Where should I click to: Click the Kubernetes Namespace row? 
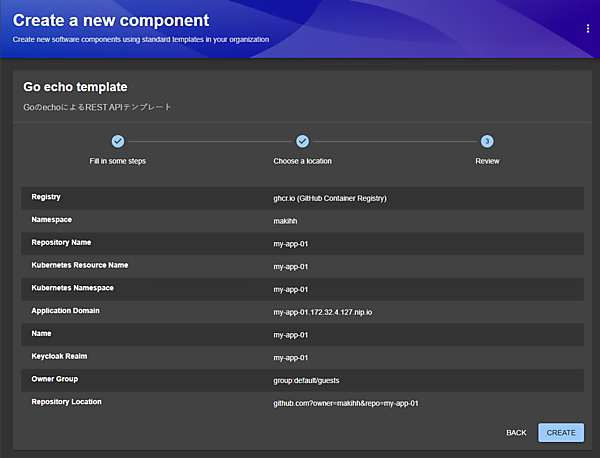(x=300, y=289)
